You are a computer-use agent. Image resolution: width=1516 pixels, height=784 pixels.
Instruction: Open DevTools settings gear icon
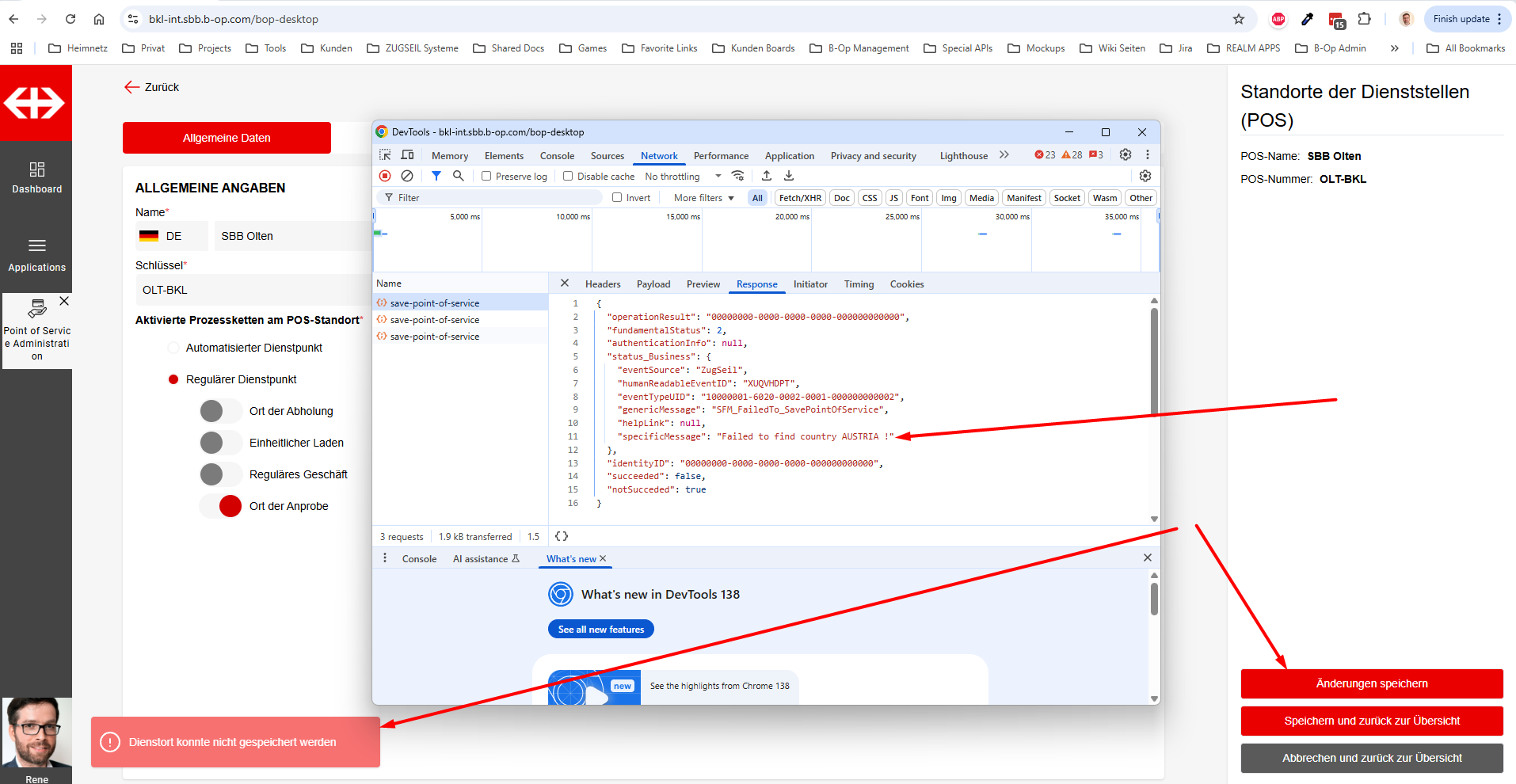click(x=1125, y=155)
